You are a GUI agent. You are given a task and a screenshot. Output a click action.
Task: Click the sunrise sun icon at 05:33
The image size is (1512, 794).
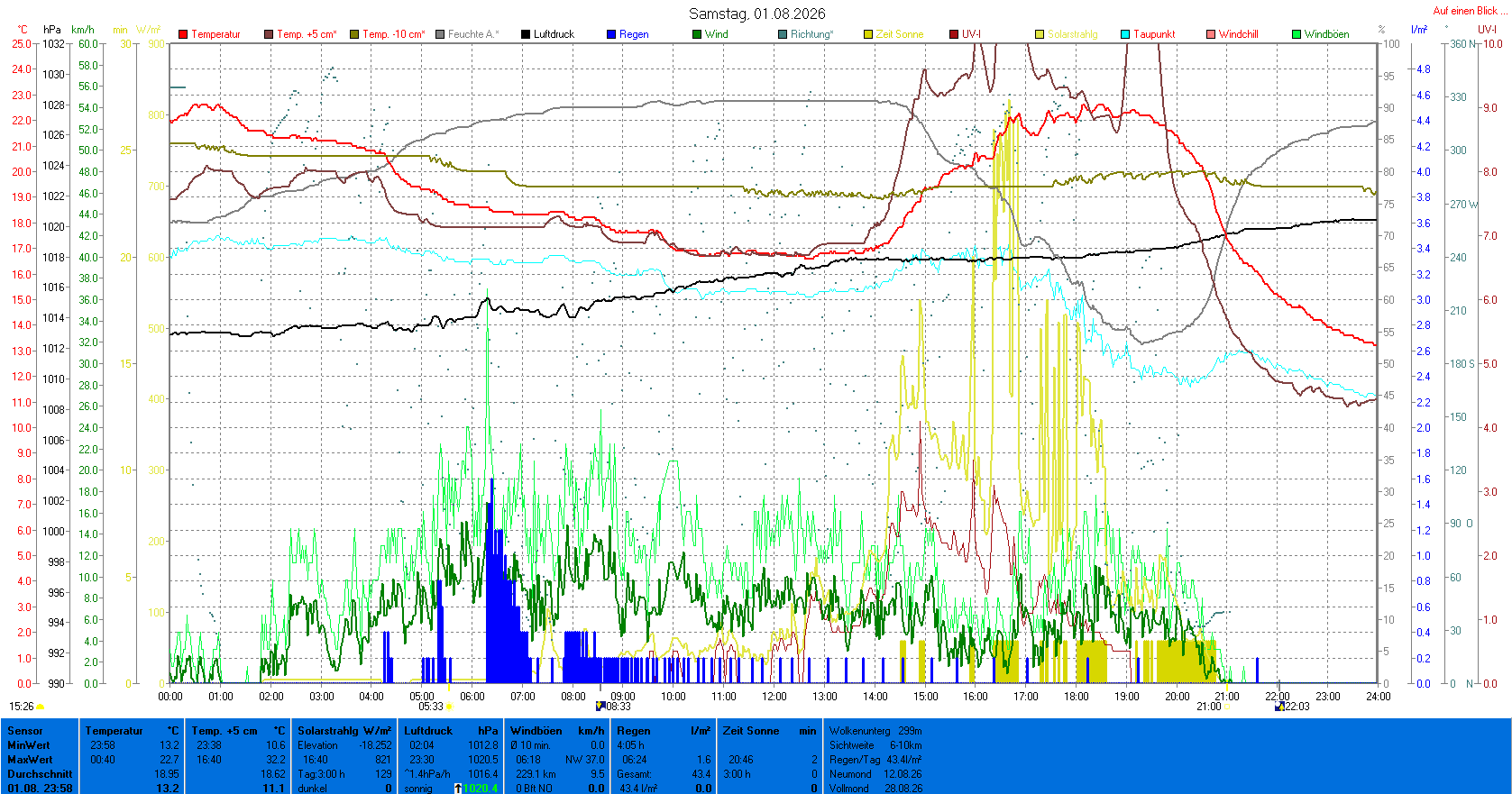coord(449,707)
